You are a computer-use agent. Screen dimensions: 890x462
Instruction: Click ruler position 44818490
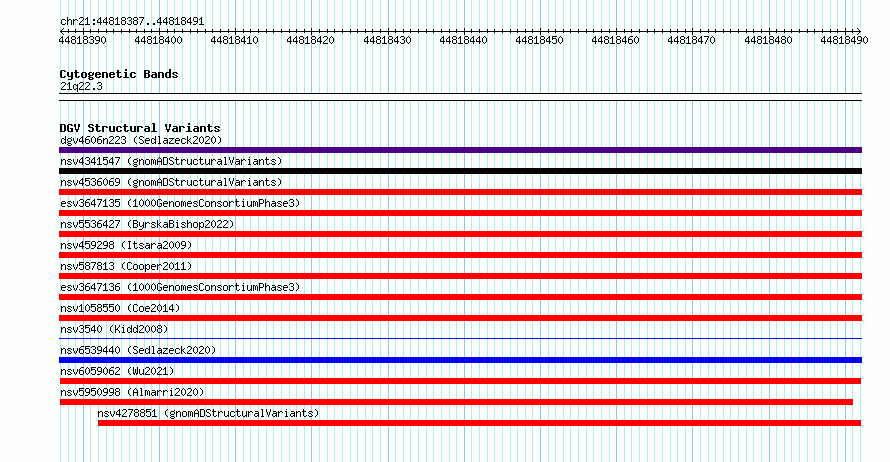844,40
